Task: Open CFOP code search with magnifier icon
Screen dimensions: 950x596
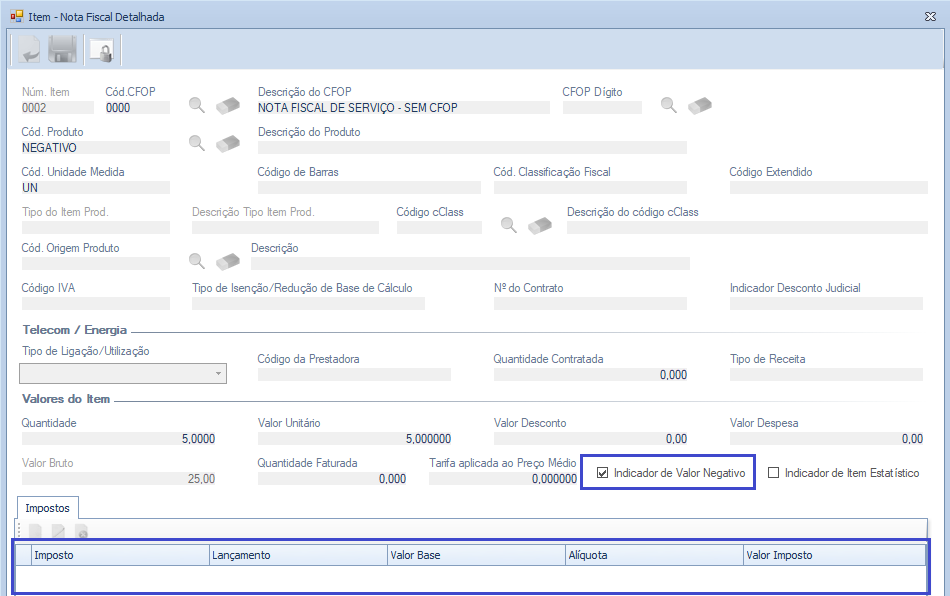Action: [197, 105]
